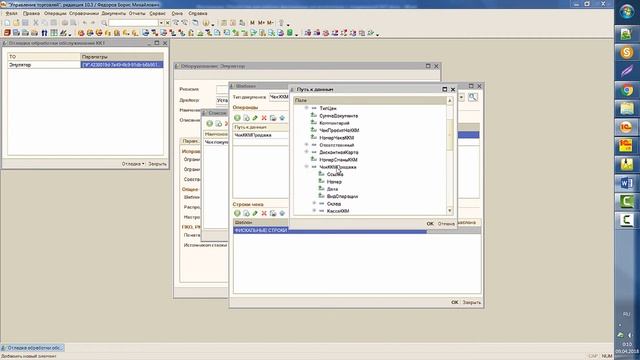
Task: Select the Комментарий field
Action: (x=334, y=123)
